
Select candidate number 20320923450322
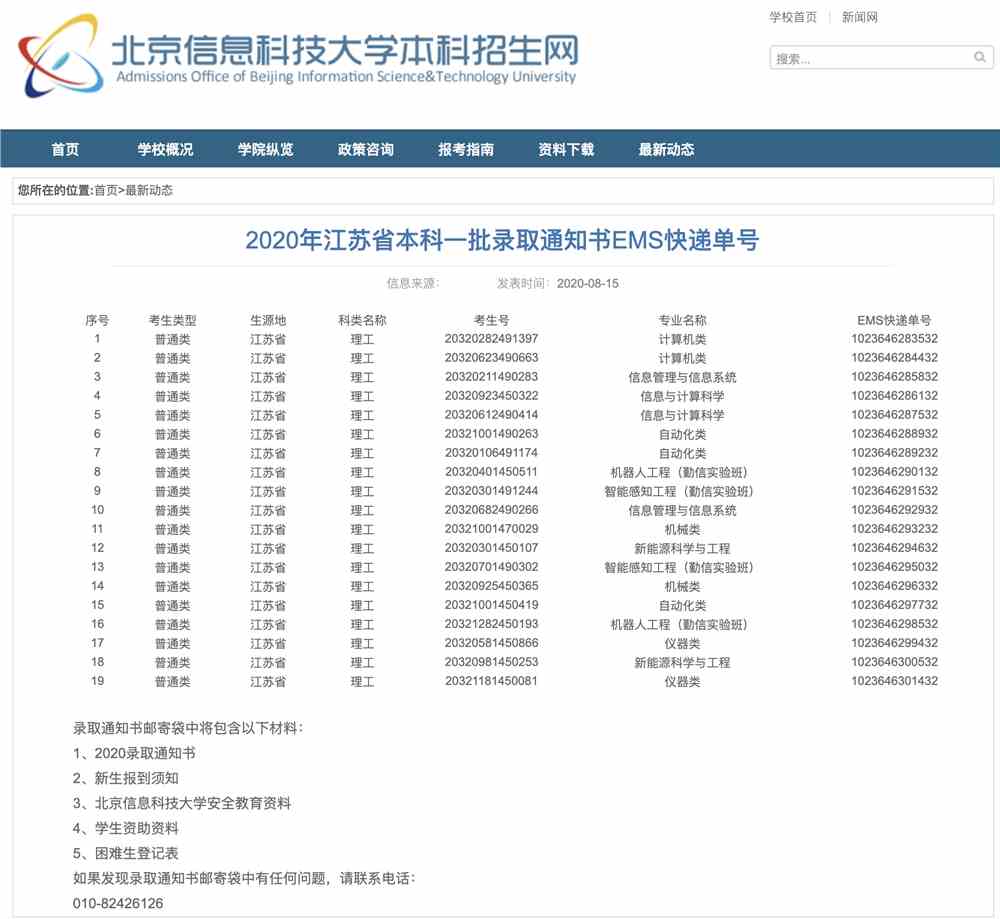(491, 396)
